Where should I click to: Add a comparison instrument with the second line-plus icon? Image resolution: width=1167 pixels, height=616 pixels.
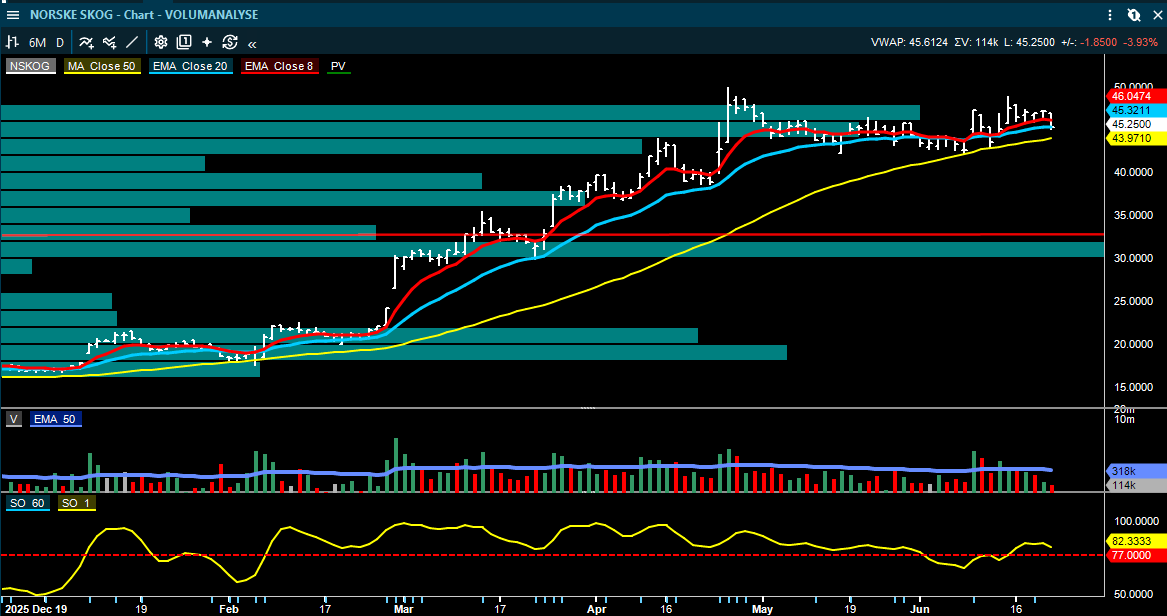pos(110,42)
